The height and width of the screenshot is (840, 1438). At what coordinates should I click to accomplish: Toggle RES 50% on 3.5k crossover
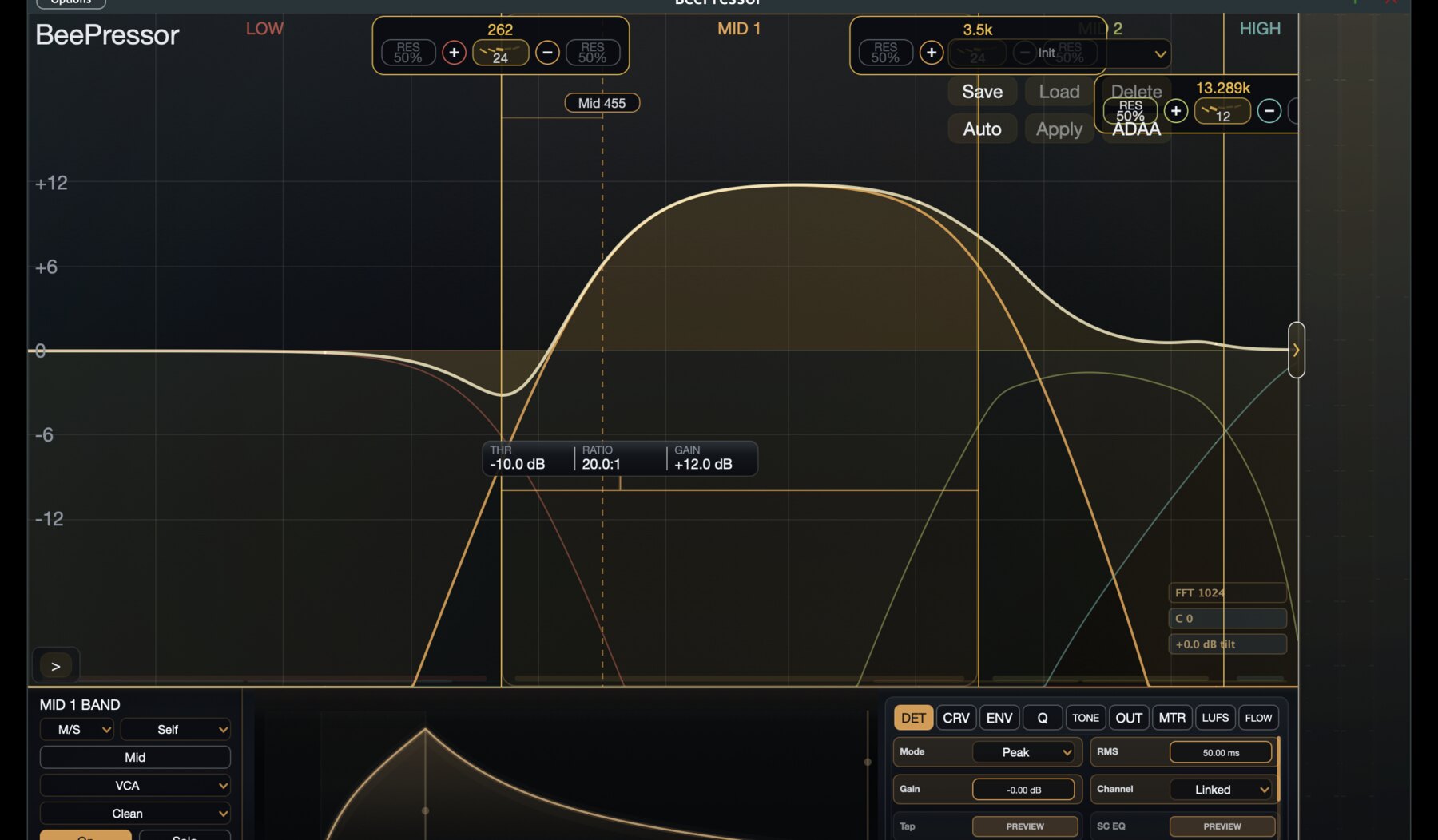click(x=885, y=53)
